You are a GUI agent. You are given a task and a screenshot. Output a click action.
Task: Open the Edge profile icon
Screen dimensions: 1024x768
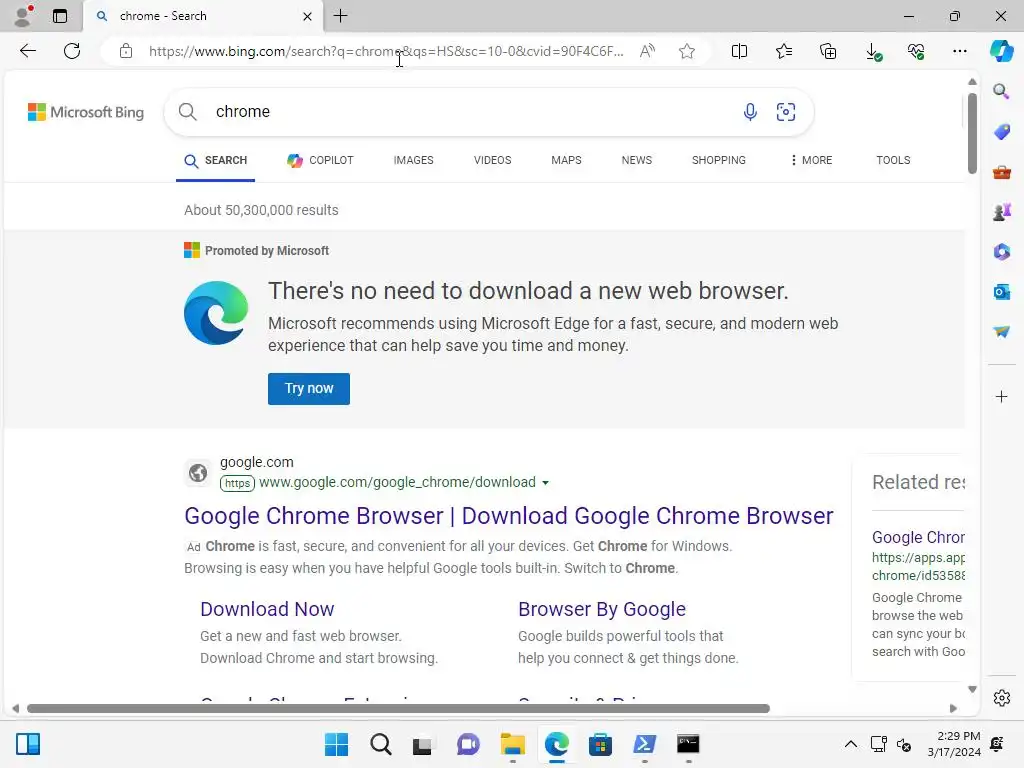coord(24,16)
